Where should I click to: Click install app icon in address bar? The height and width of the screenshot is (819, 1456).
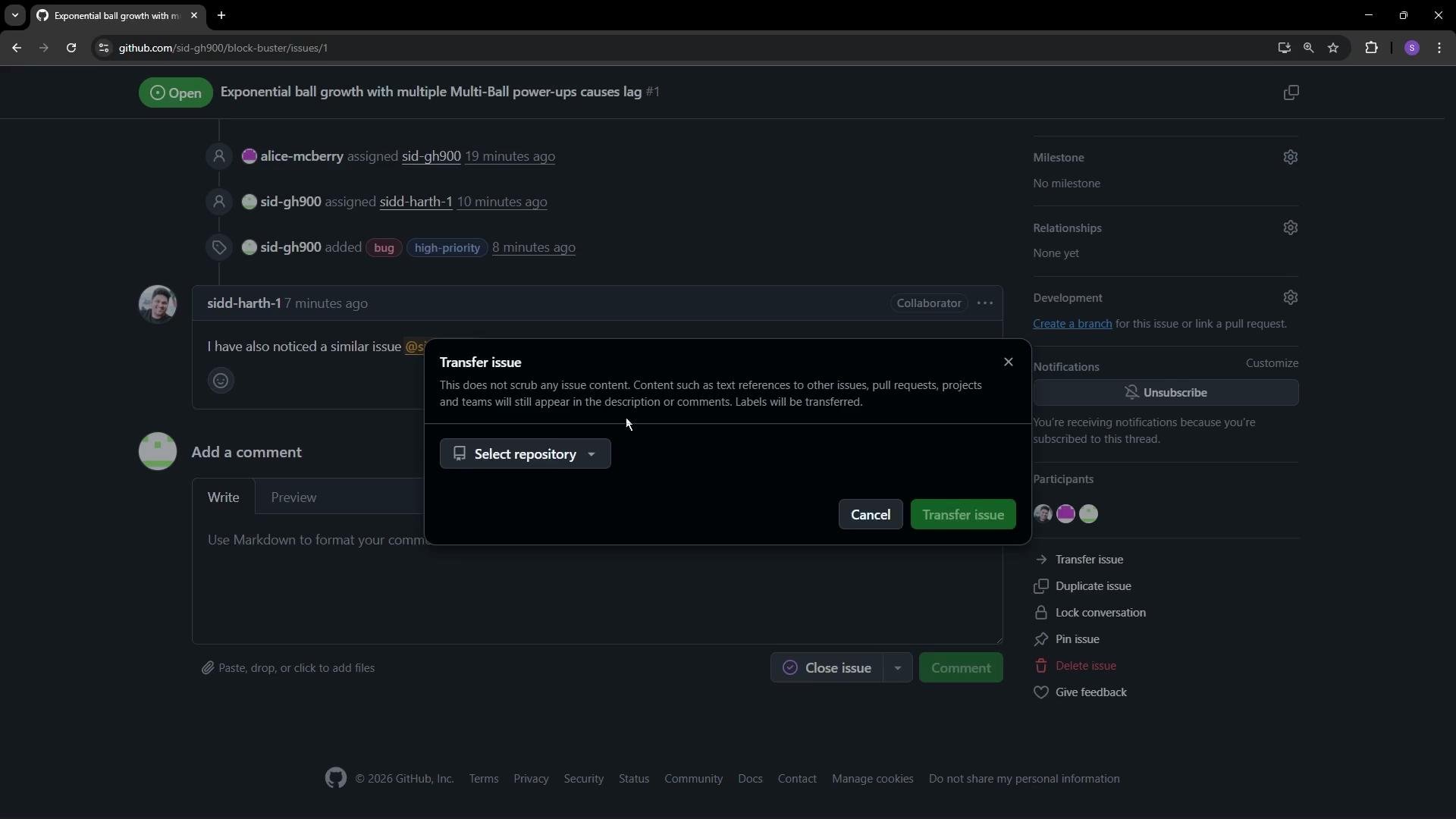[1283, 48]
